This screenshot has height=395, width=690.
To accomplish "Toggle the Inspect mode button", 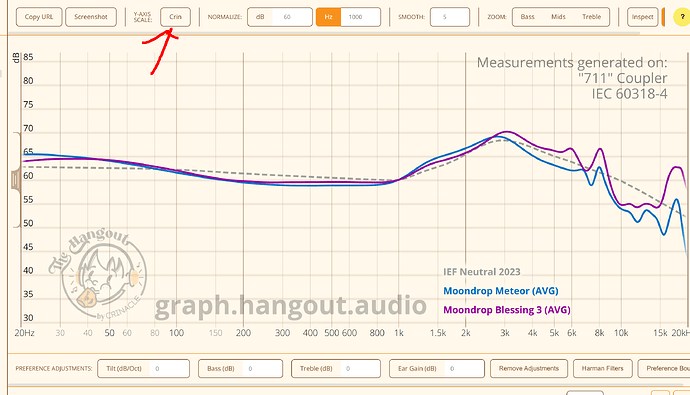I will click(642, 17).
